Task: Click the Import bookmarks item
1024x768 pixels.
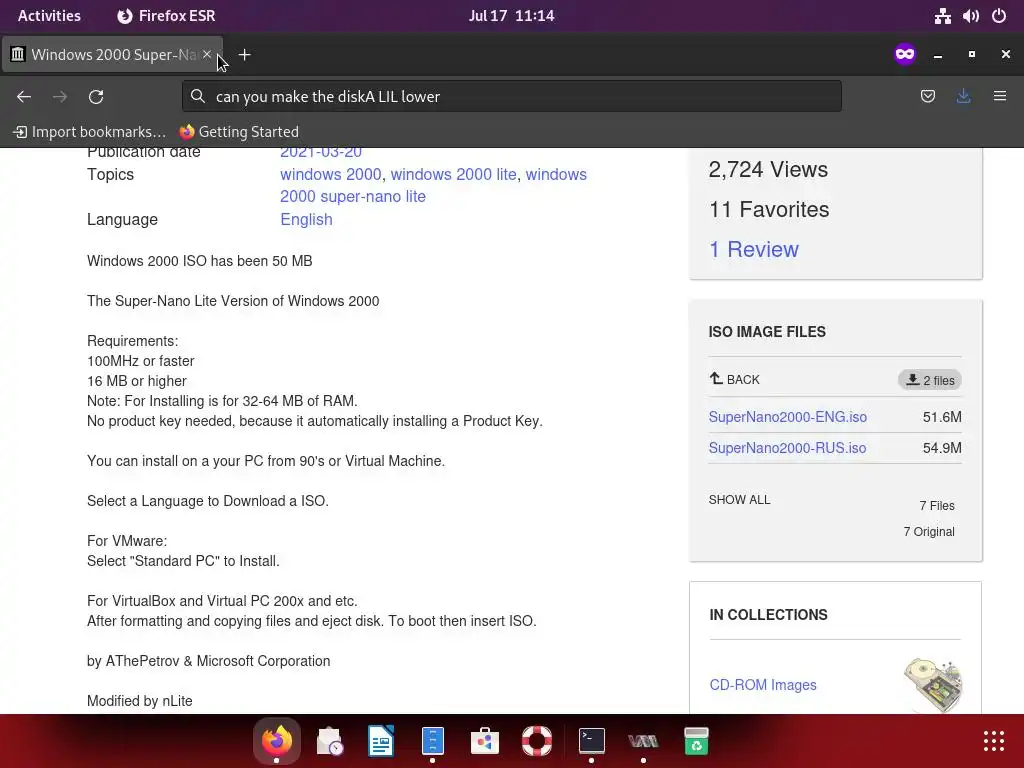Action: pyautogui.click(x=89, y=132)
